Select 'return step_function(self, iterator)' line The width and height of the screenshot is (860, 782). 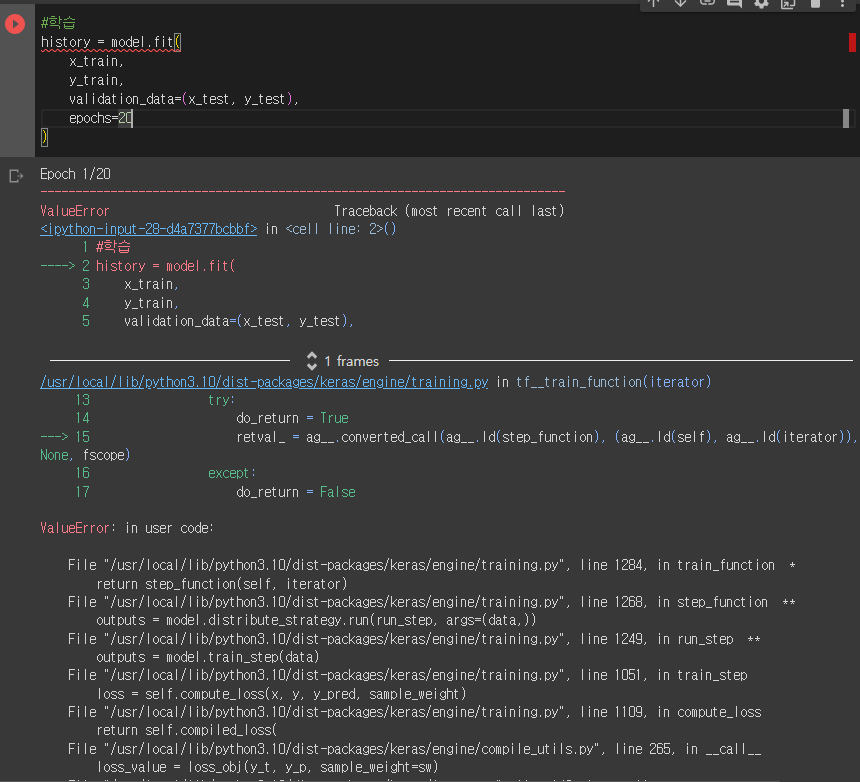coord(222,584)
